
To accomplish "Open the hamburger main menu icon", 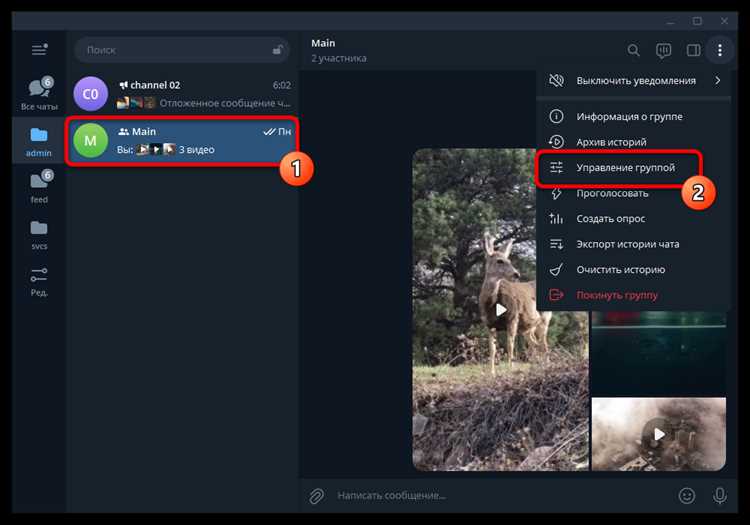I will pyautogui.click(x=39, y=49).
